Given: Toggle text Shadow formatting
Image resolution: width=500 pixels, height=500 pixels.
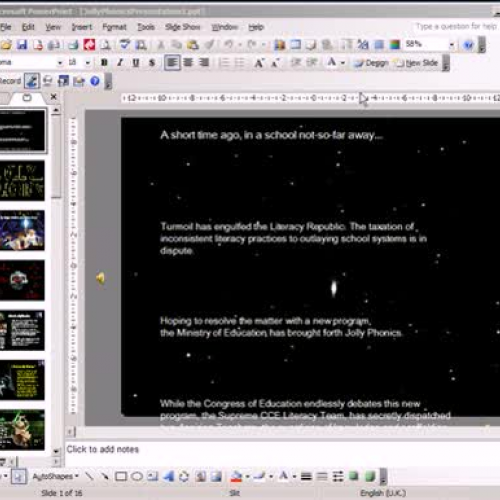Looking at the screenshot, I should point(152,63).
